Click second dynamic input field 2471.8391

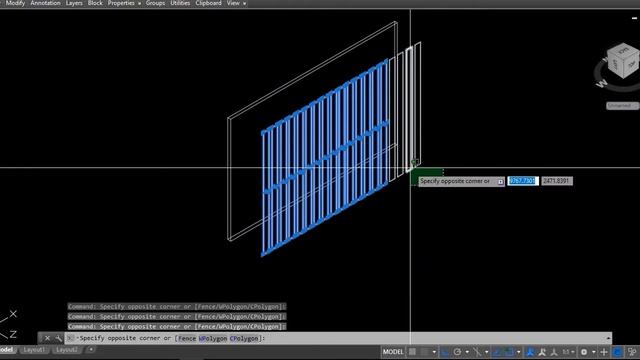[557, 181]
